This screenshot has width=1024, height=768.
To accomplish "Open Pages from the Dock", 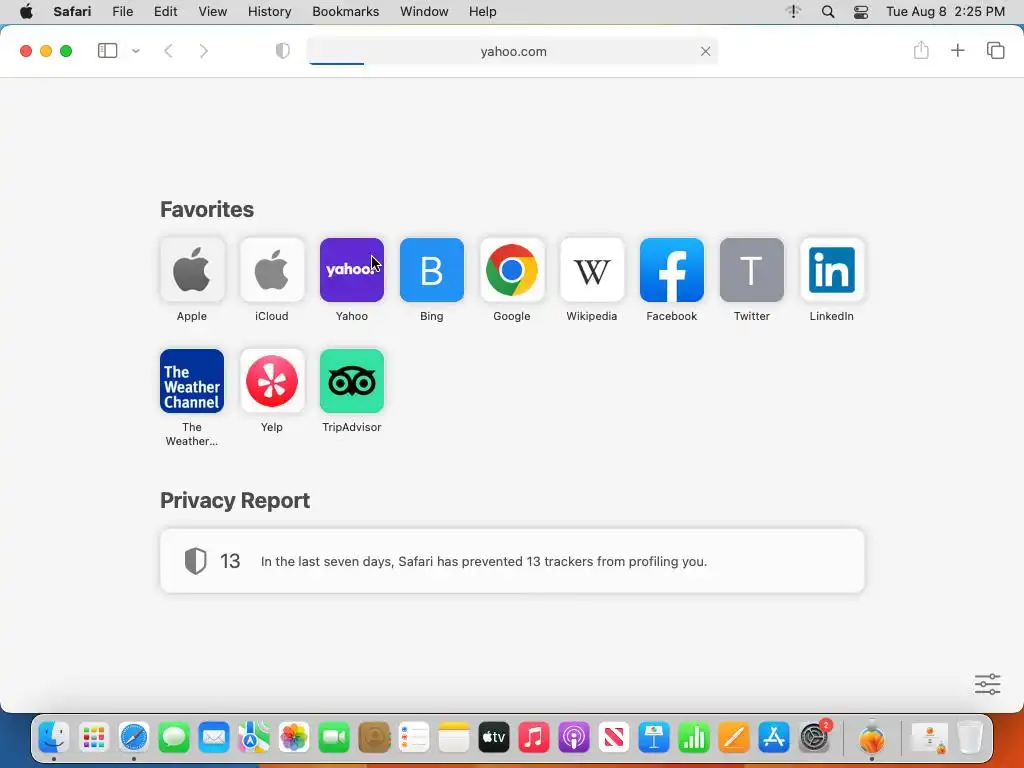I will (734, 739).
